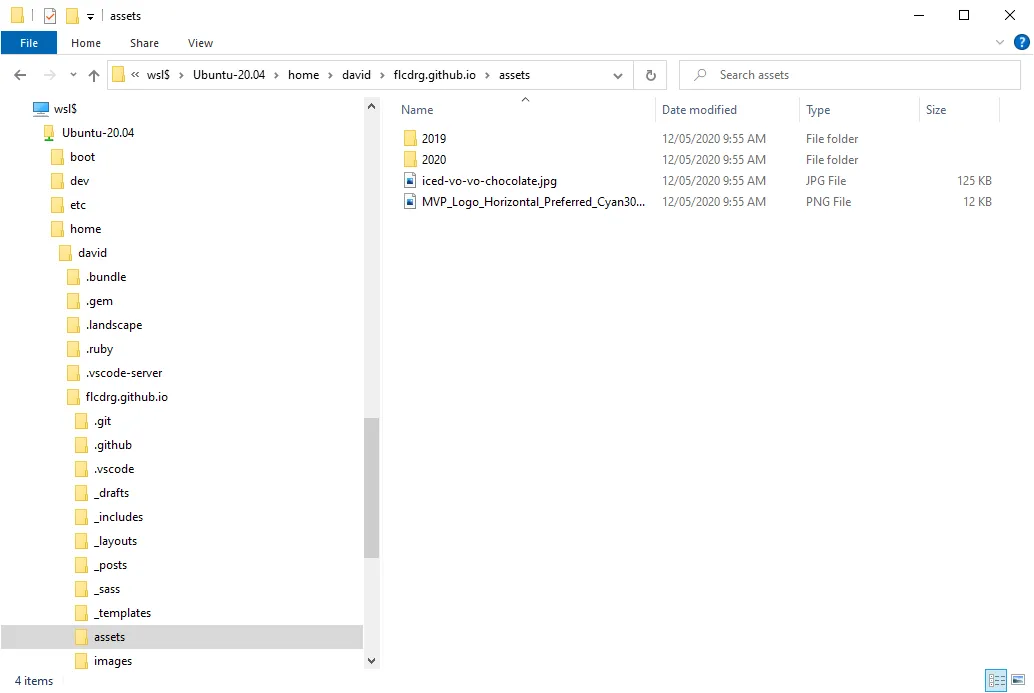Image resolution: width=1034 pixels, height=693 pixels.
Task: Switch to large thumbnails view in status bar
Action: coord(1017,680)
